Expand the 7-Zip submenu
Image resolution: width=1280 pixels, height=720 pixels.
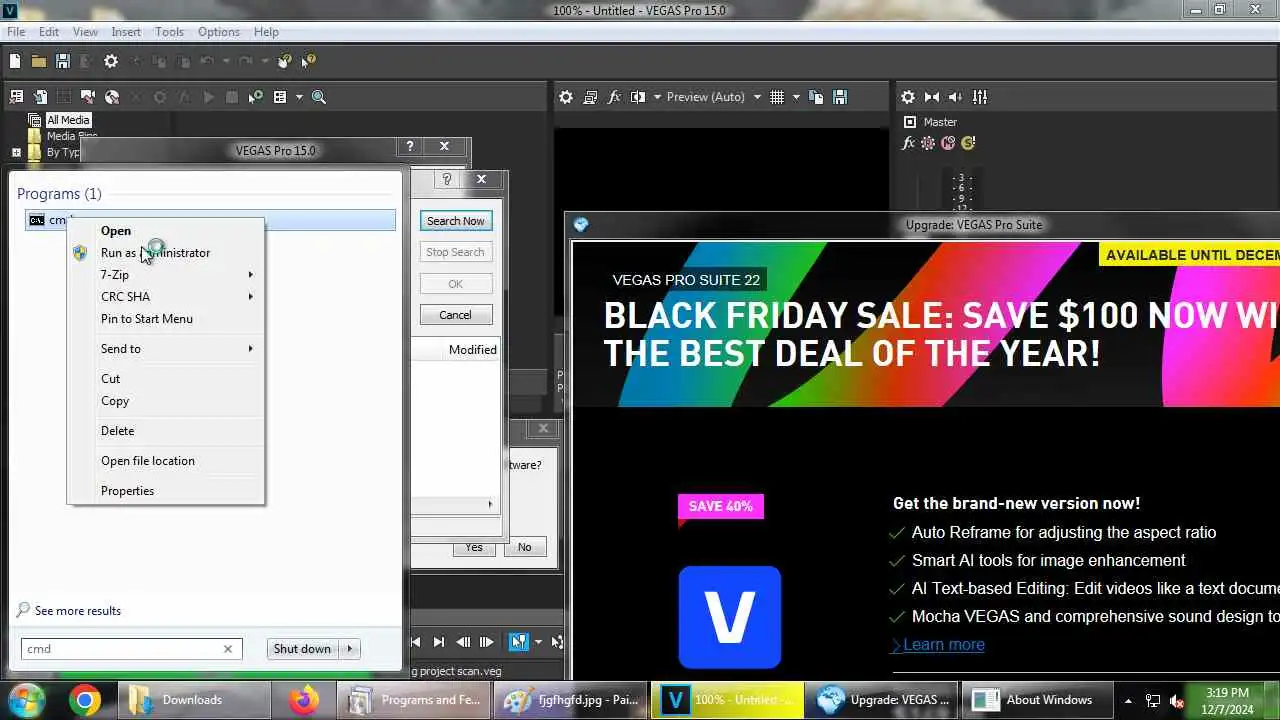coord(165,274)
